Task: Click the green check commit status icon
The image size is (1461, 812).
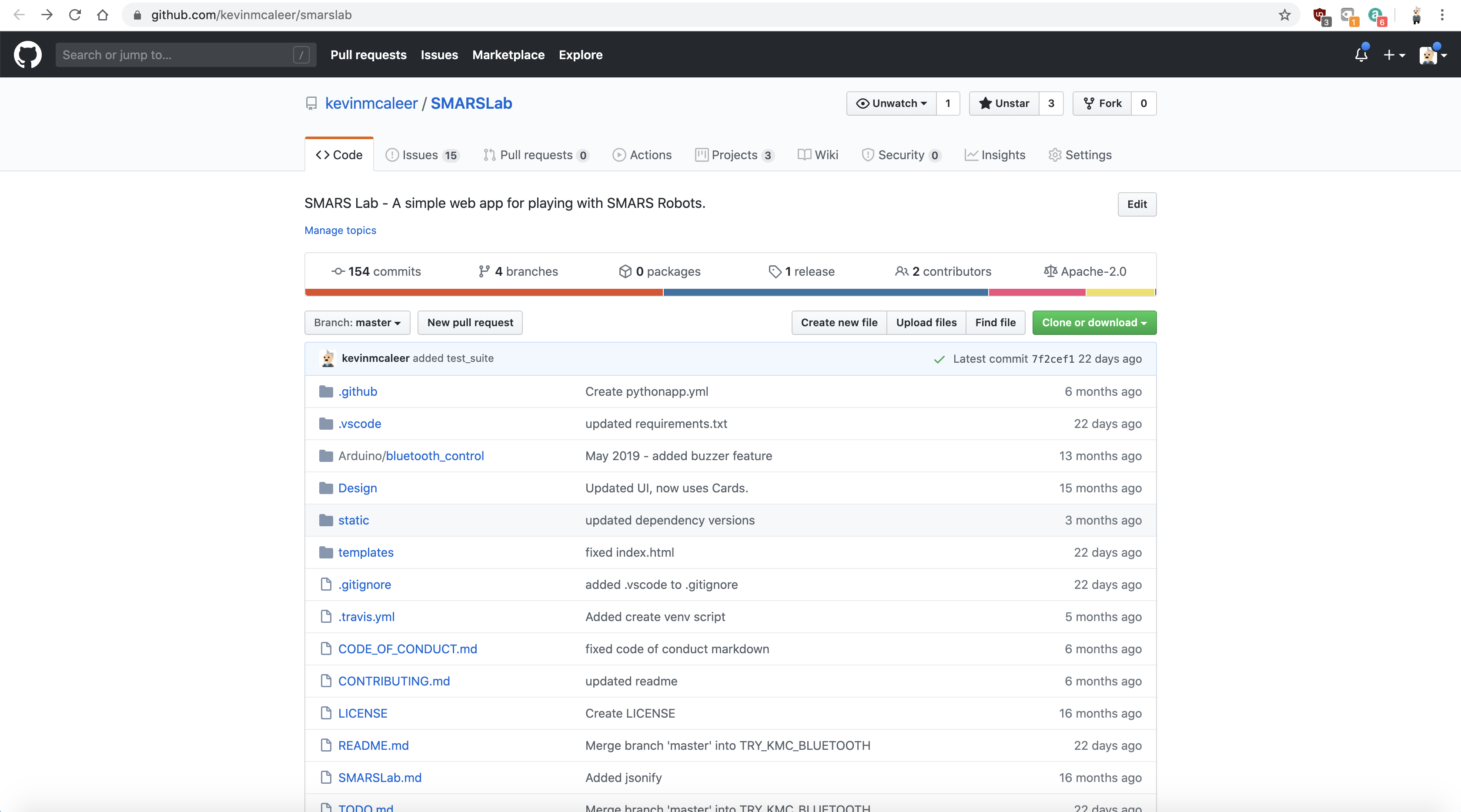Action: (x=939, y=359)
